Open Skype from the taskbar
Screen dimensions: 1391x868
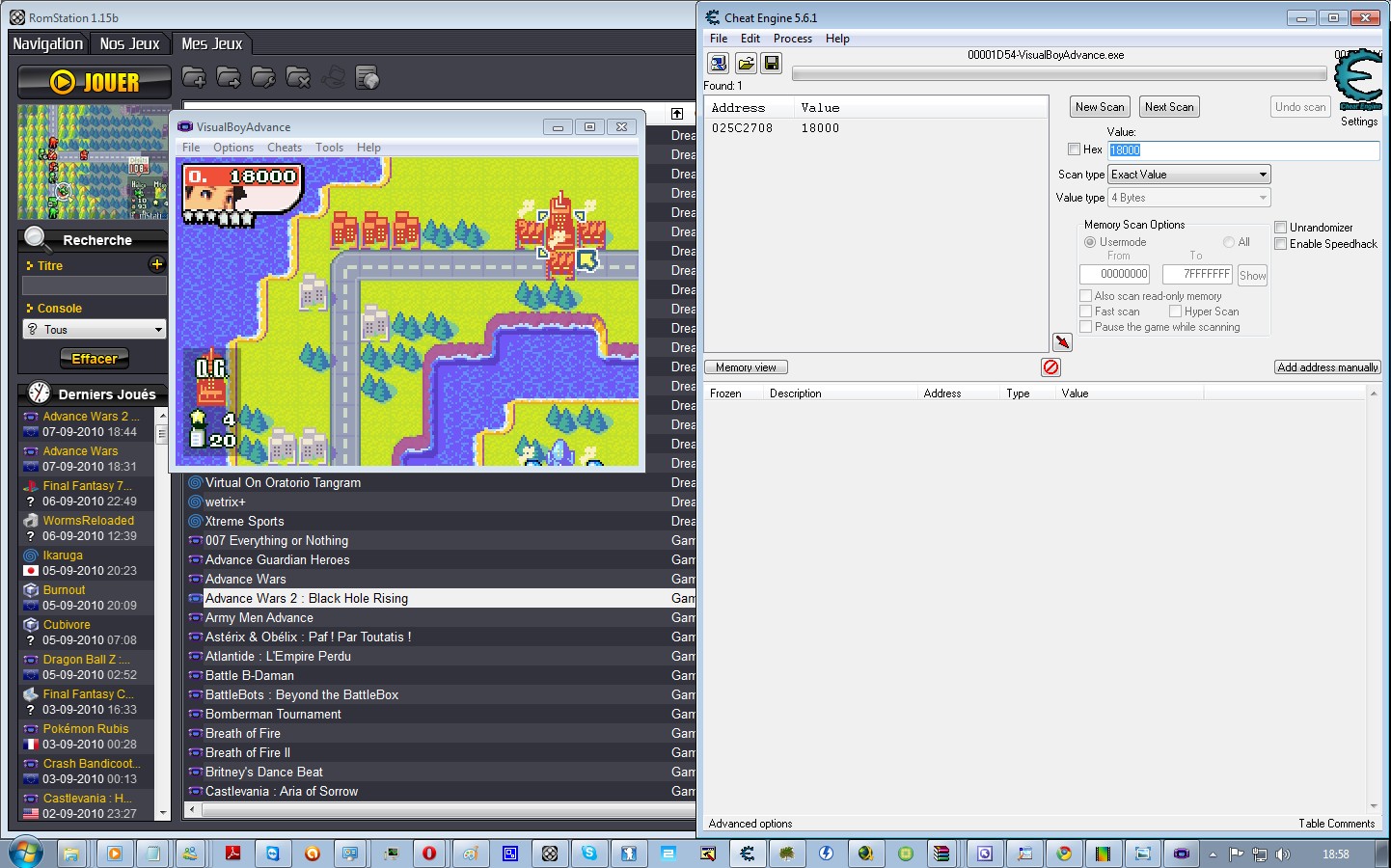tap(588, 854)
